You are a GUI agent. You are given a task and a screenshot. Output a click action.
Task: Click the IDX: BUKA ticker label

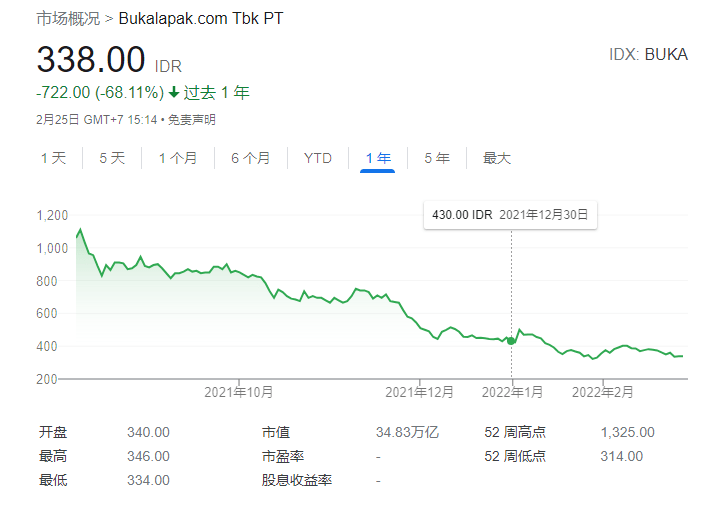click(x=648, y=55)
